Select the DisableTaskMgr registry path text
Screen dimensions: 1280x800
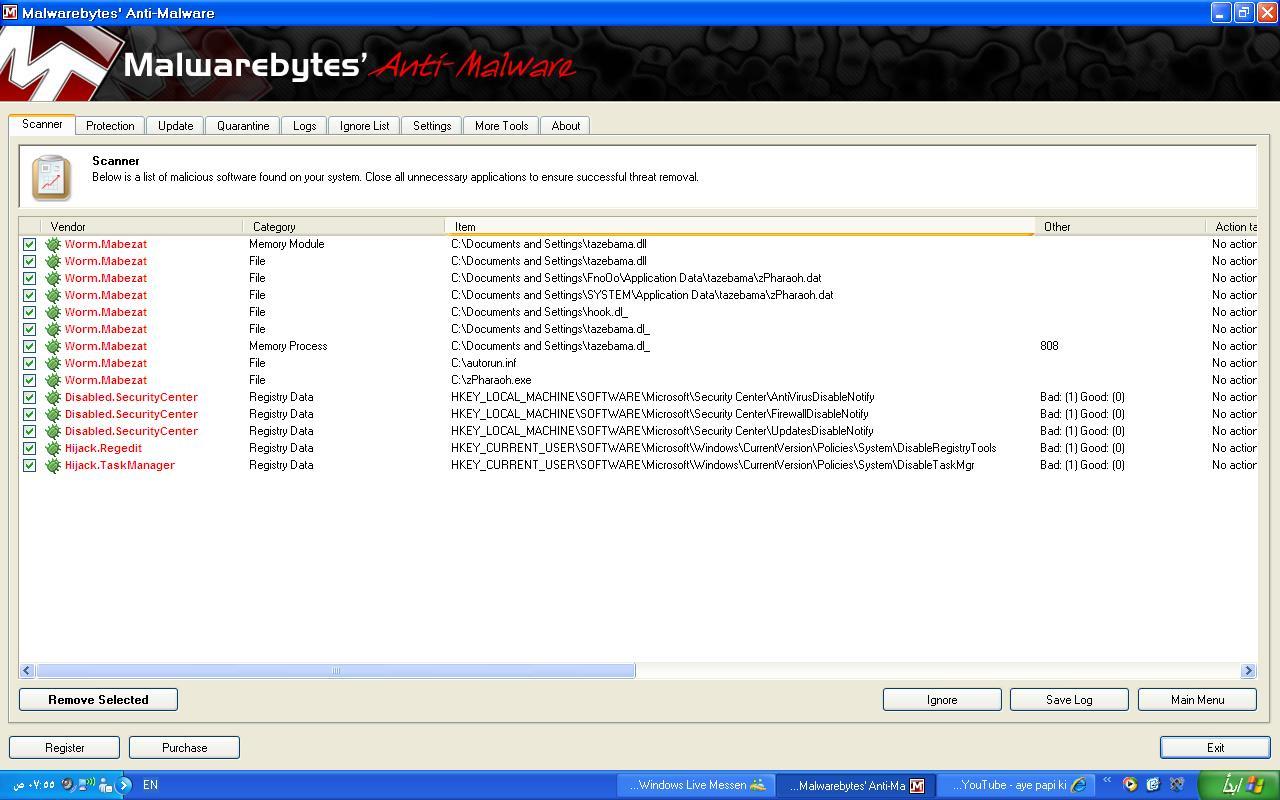click(x=712, y=465)
